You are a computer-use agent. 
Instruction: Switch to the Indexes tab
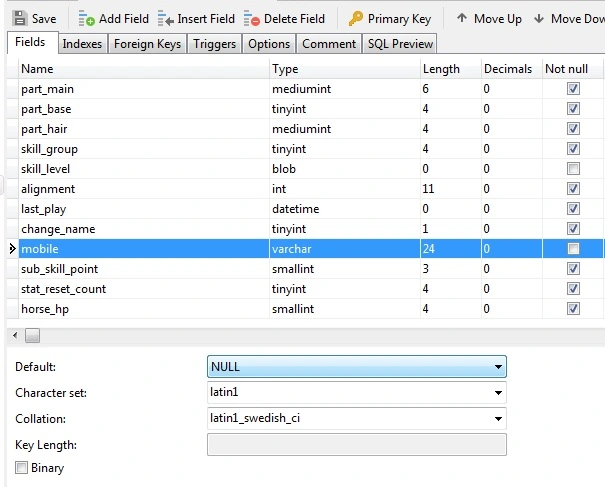tap(81, 44)
